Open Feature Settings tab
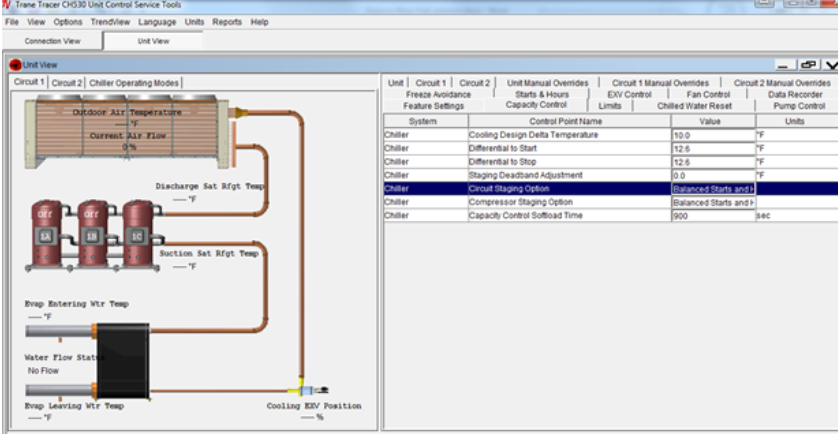The height and width of the screenshot is (434, 838). (434, 106)
